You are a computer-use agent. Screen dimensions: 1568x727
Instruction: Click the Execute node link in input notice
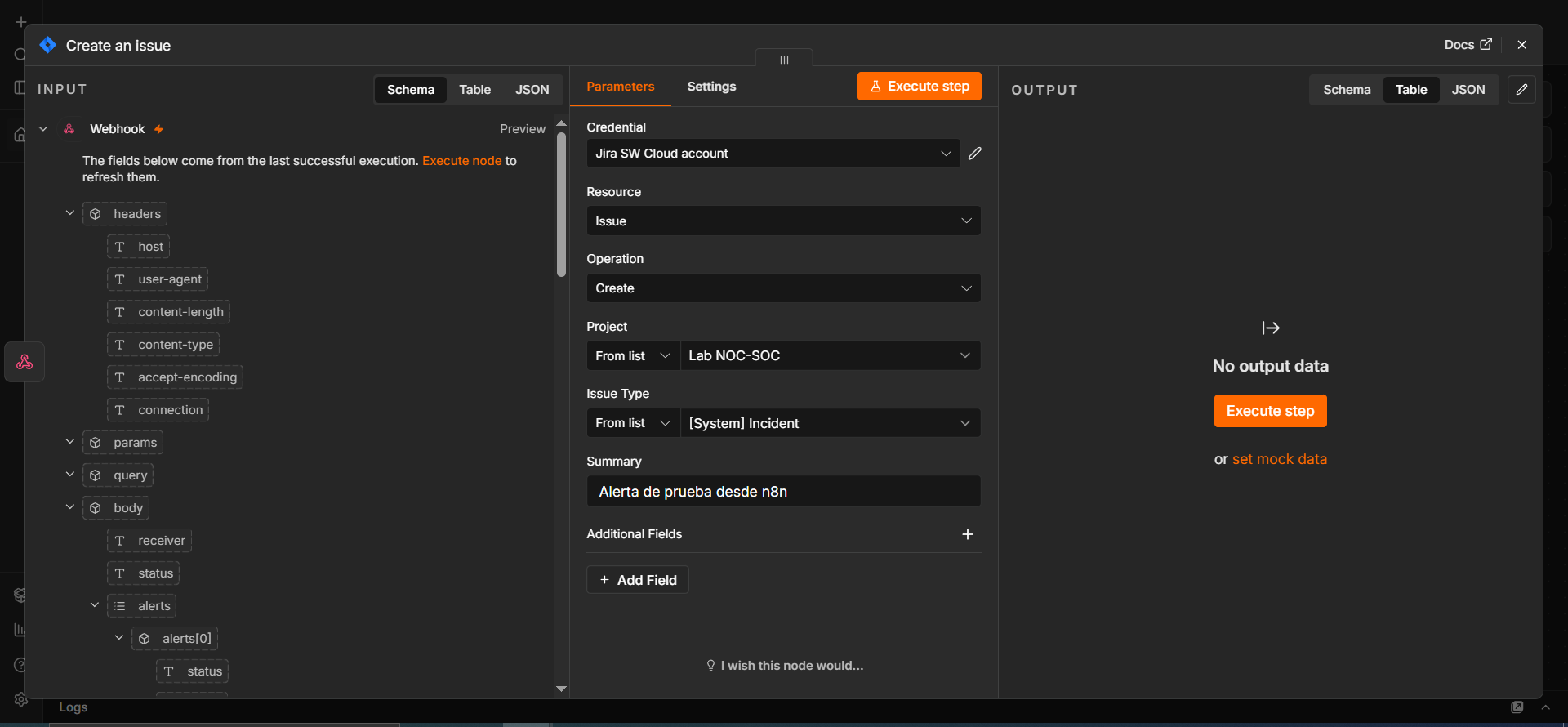pos(461,161)
